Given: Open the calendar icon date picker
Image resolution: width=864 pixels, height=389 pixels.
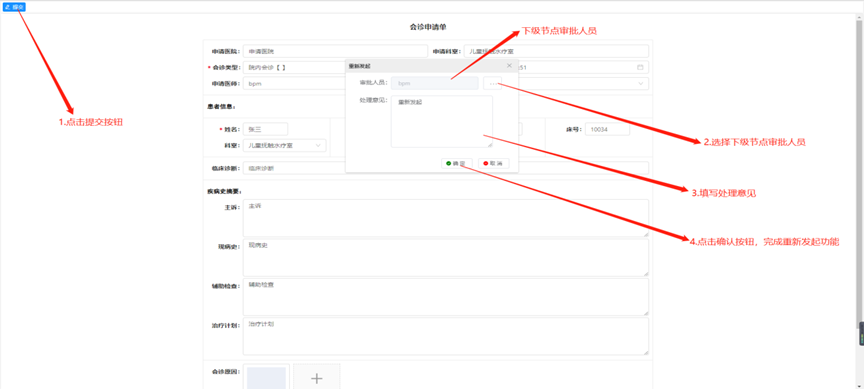Looking at the screenshot, I should click(x=640, y=67).
